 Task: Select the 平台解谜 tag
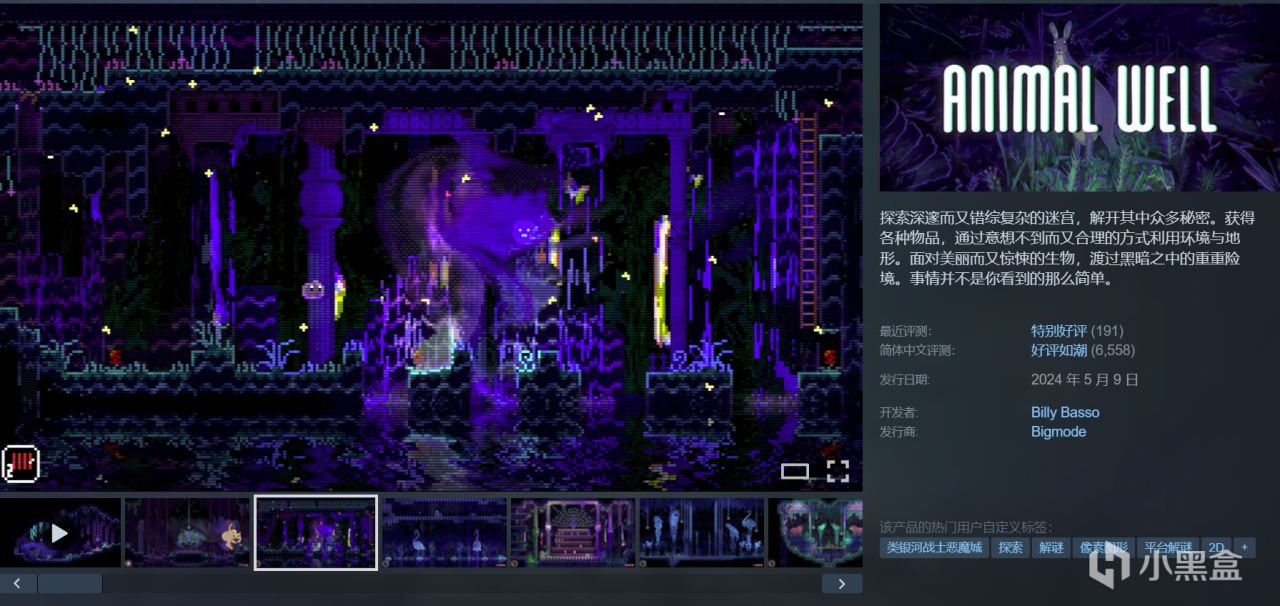pos(1168,548)
